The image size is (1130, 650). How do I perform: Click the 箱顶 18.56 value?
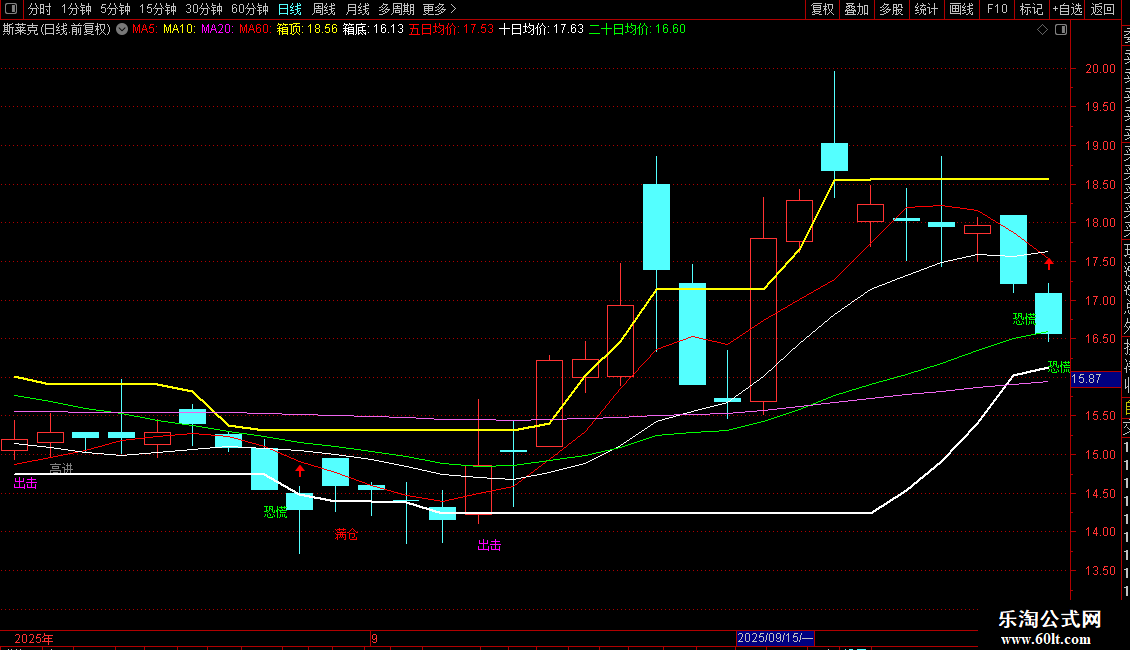(307, 29)
